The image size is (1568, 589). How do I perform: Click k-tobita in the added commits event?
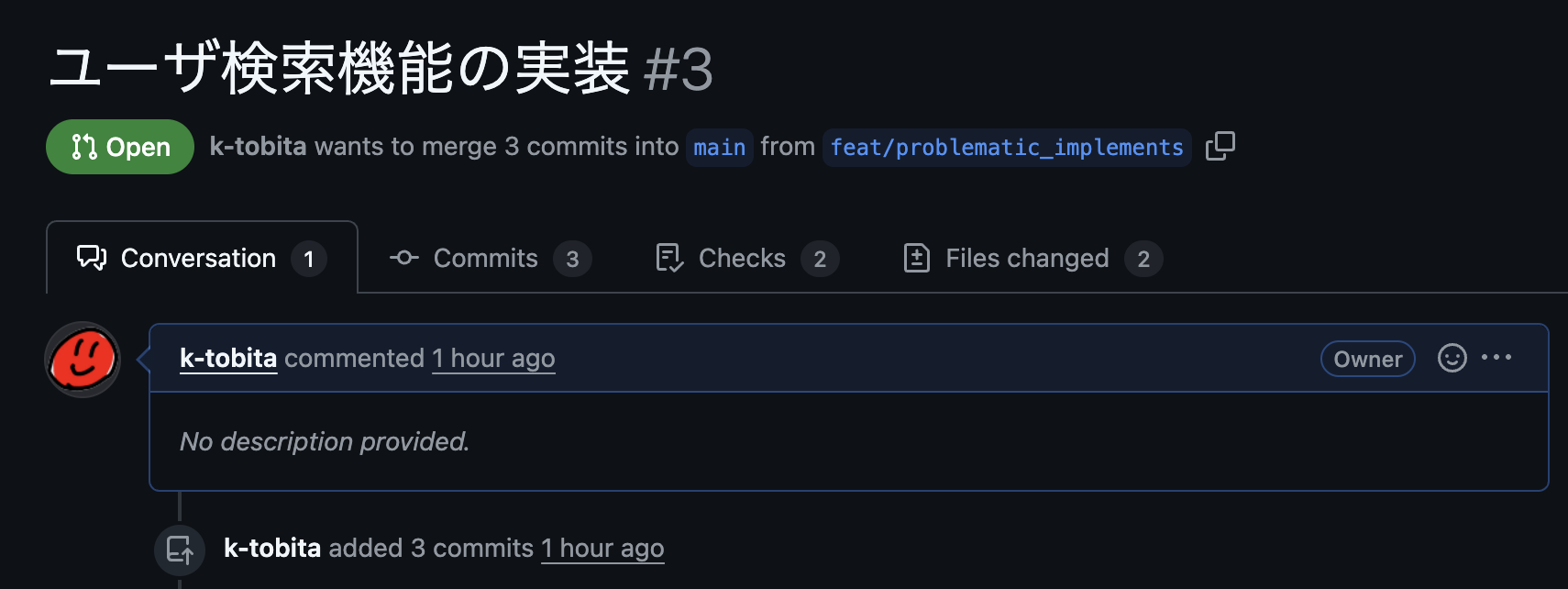272,548
